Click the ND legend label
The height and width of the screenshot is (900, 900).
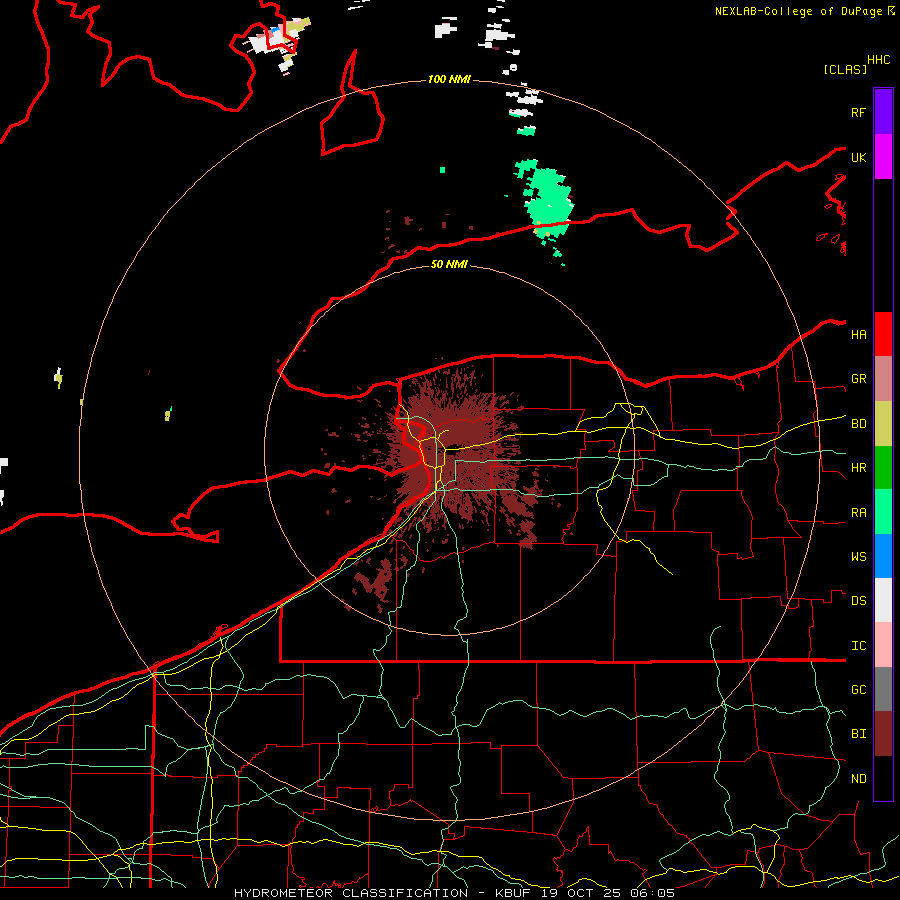click(x=858, y=779)
